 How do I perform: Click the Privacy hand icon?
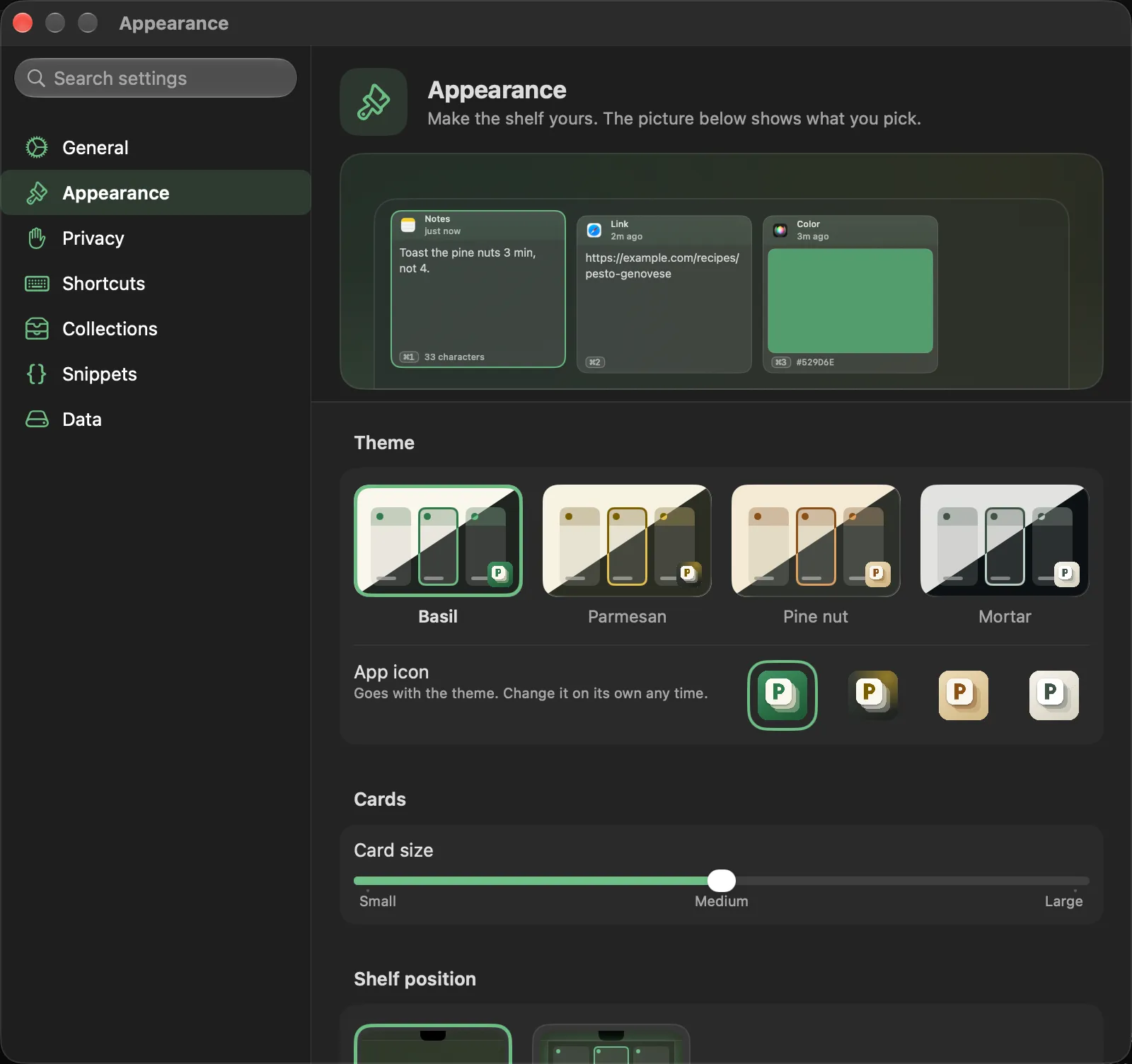(37, 238)
